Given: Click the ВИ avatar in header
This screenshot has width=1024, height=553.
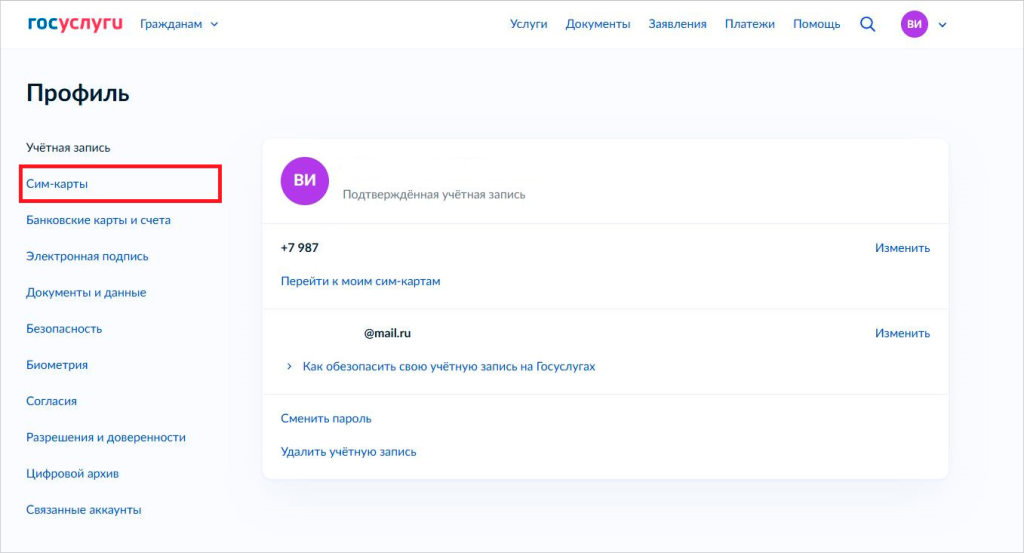Looking at the screenshot, I should (914, 24).
